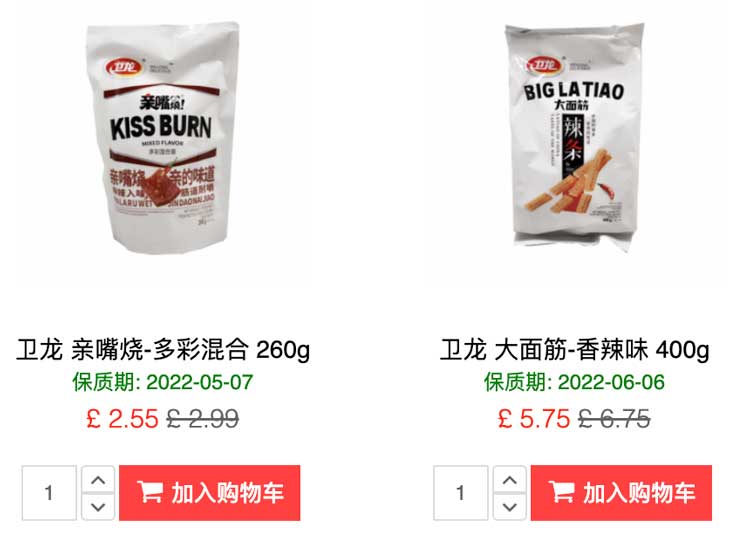
Task: Add 卫龙 大面筋 400g to shopping cart
Action: click(x=621, y=493)
